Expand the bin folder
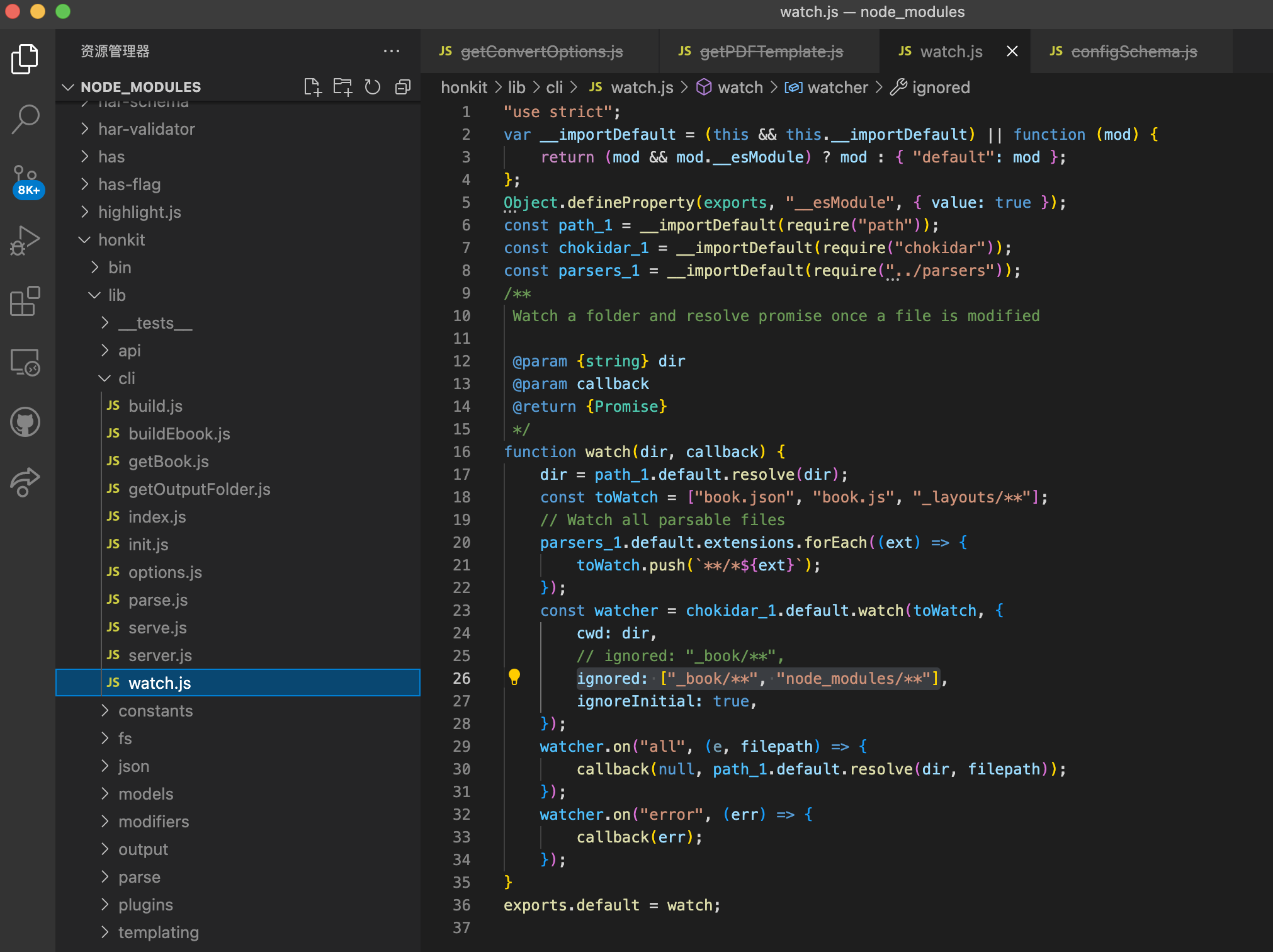 point(238,268)
